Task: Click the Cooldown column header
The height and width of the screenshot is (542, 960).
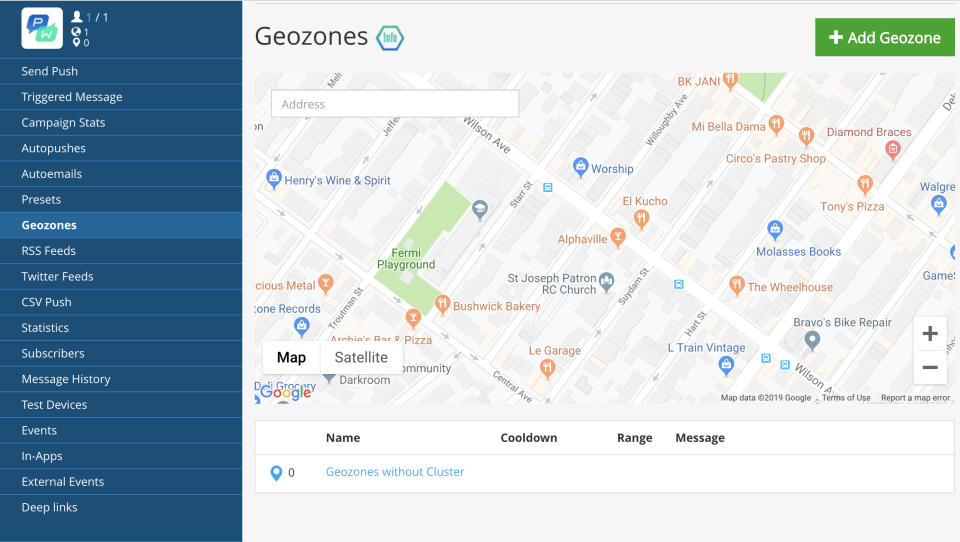Action: point(529,438)
